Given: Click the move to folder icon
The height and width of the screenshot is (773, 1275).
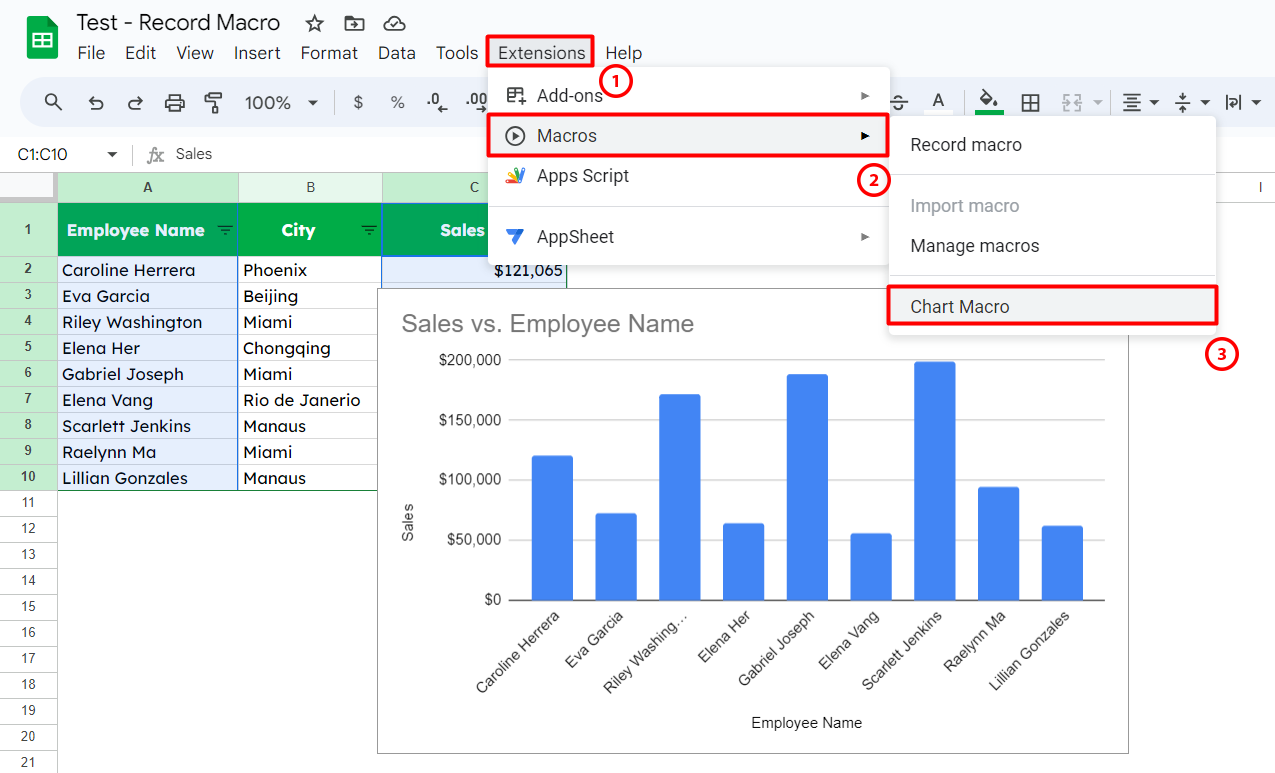Looking at the screenshot, I should point(354,23).
